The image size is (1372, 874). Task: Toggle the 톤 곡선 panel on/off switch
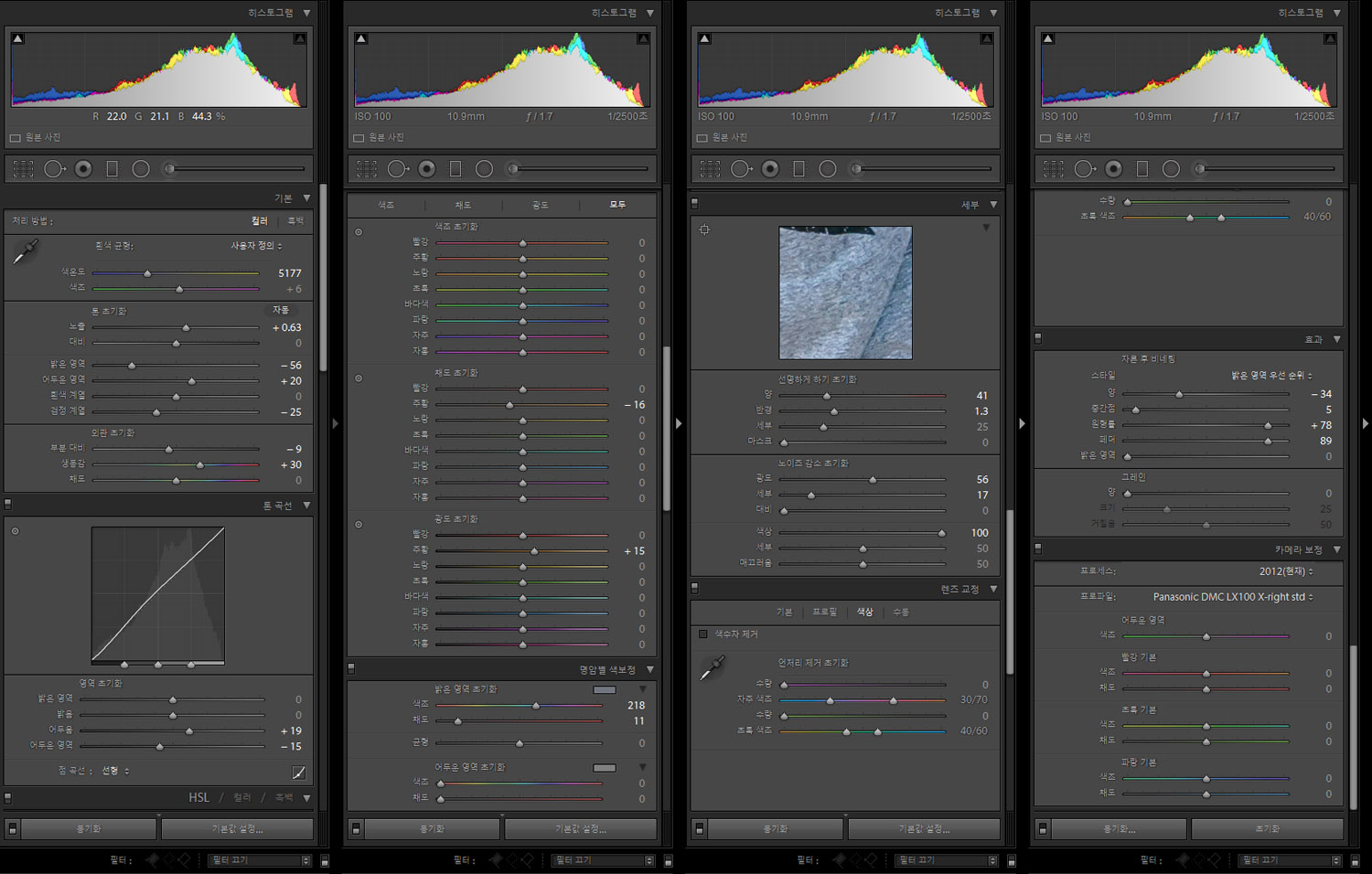[8, 505]
